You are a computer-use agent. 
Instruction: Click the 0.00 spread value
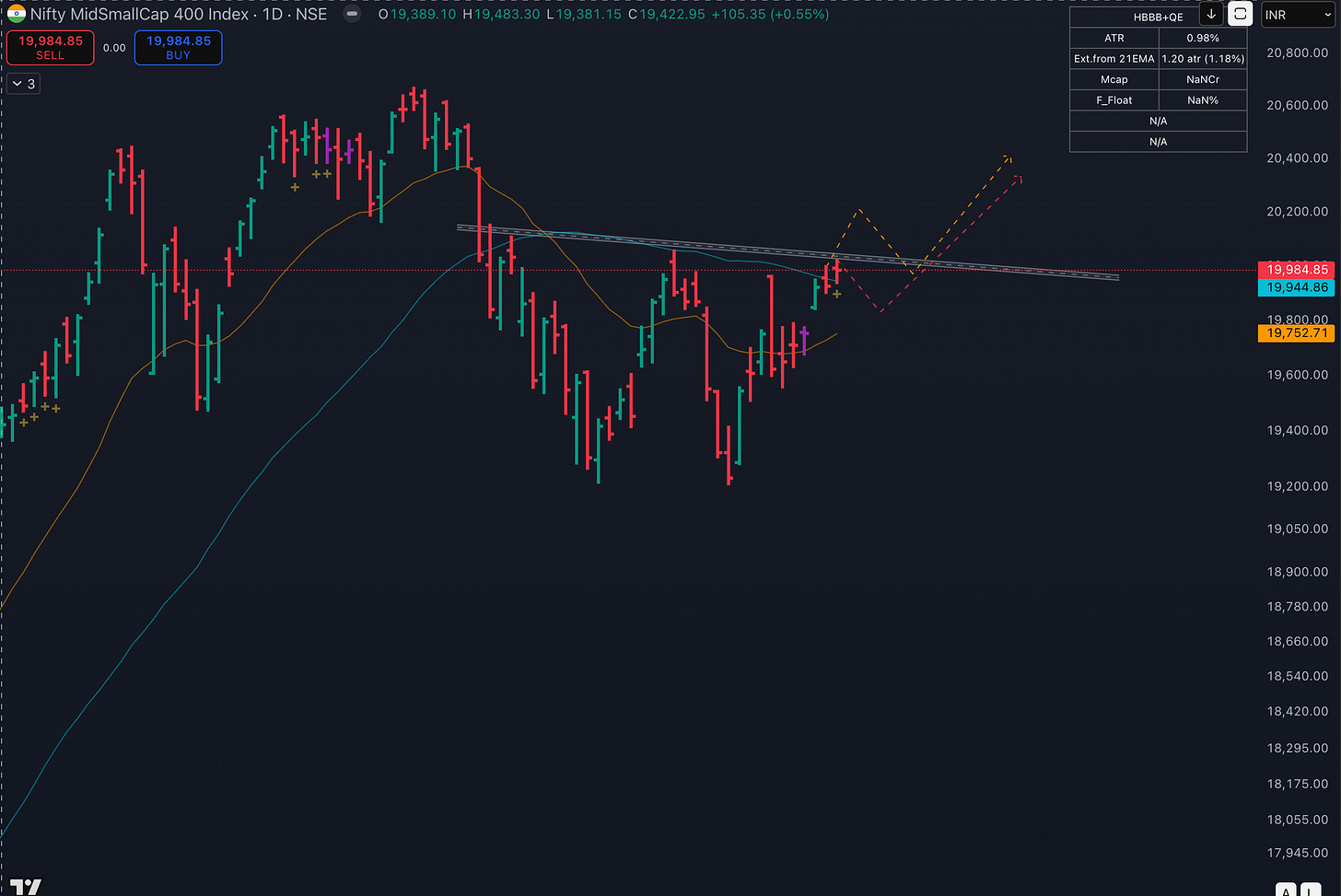(114, 48)
